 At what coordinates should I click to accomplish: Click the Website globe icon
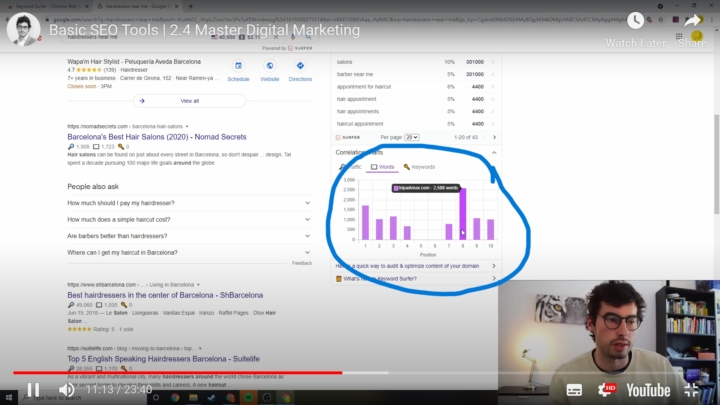pyautogui.click(x=270, y=66)
